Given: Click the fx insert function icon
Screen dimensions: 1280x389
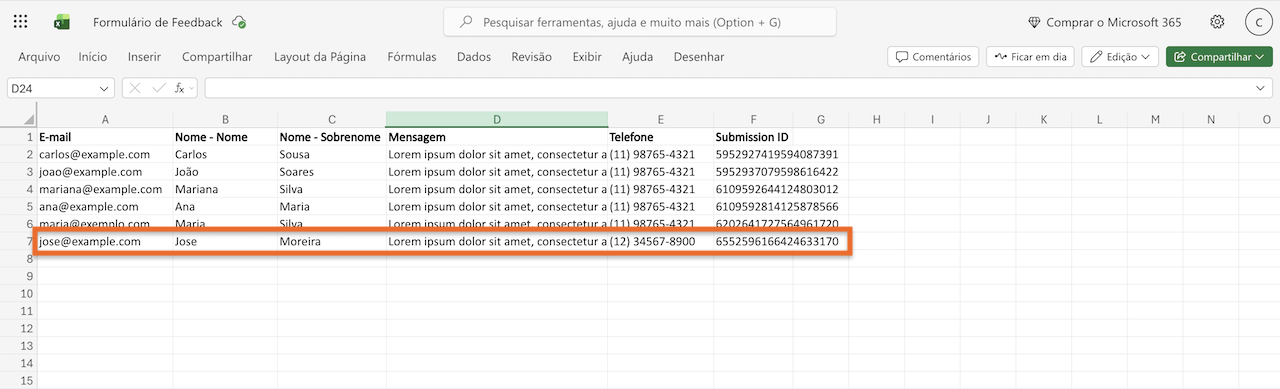Looking at the screenshot, I should point(180,88).
